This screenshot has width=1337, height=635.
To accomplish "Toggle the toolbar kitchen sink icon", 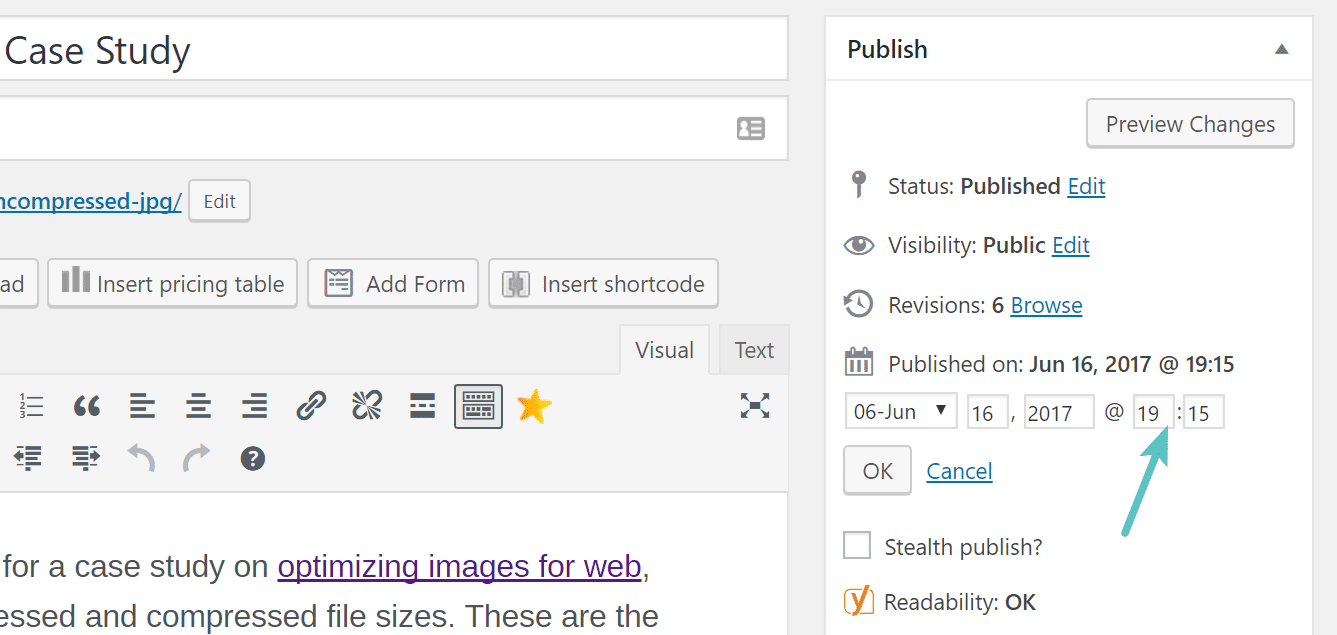I will [x=478, y=405].
